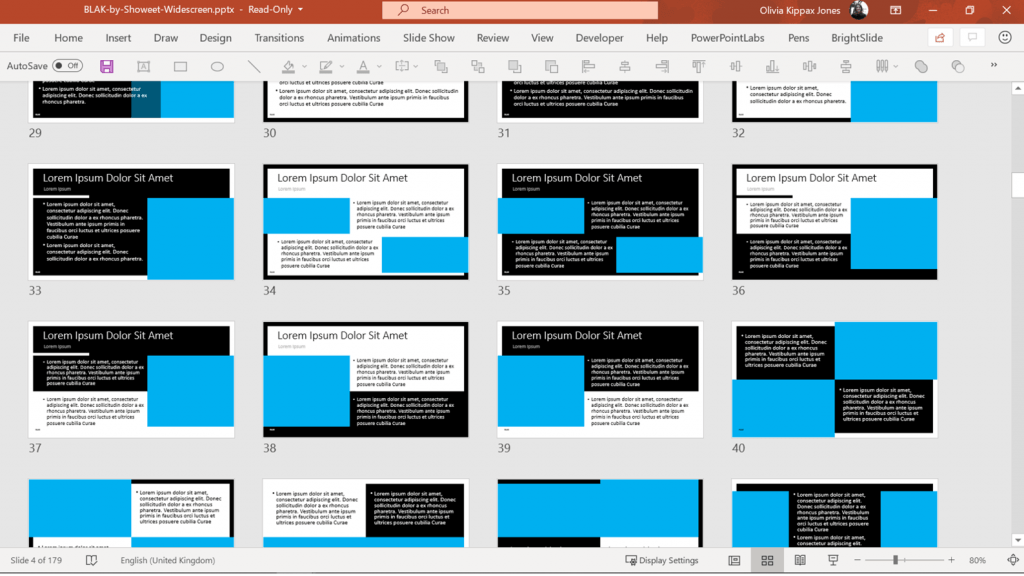Screen dimensions: 1024x576
Task: Switch to Normal view from the status bar
Action: point(733,560)
